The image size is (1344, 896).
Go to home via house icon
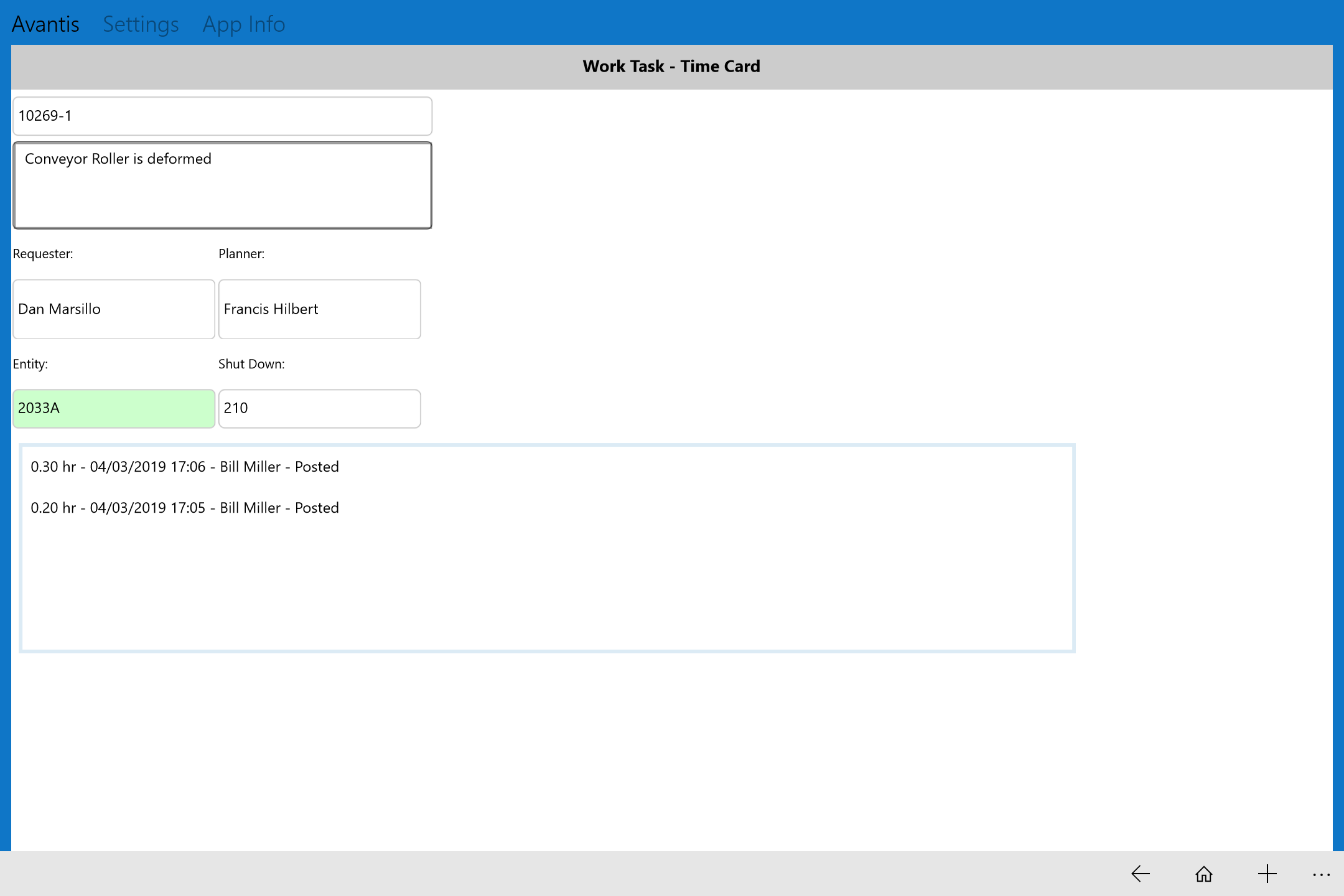[1204, 874]
